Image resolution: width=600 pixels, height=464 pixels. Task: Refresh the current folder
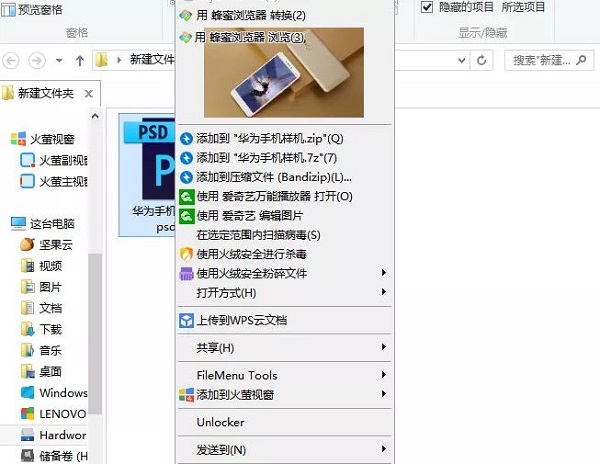point(481,60)
